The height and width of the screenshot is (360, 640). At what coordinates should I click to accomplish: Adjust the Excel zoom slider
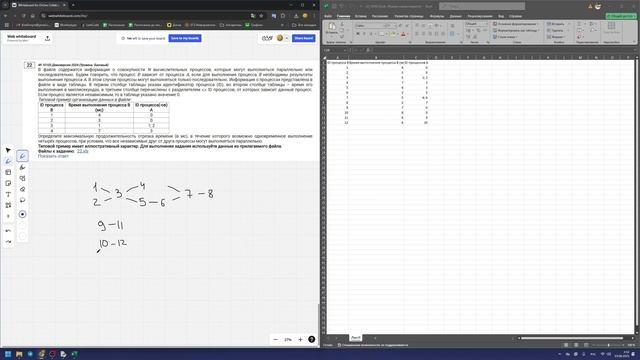[x=608, y=345]
